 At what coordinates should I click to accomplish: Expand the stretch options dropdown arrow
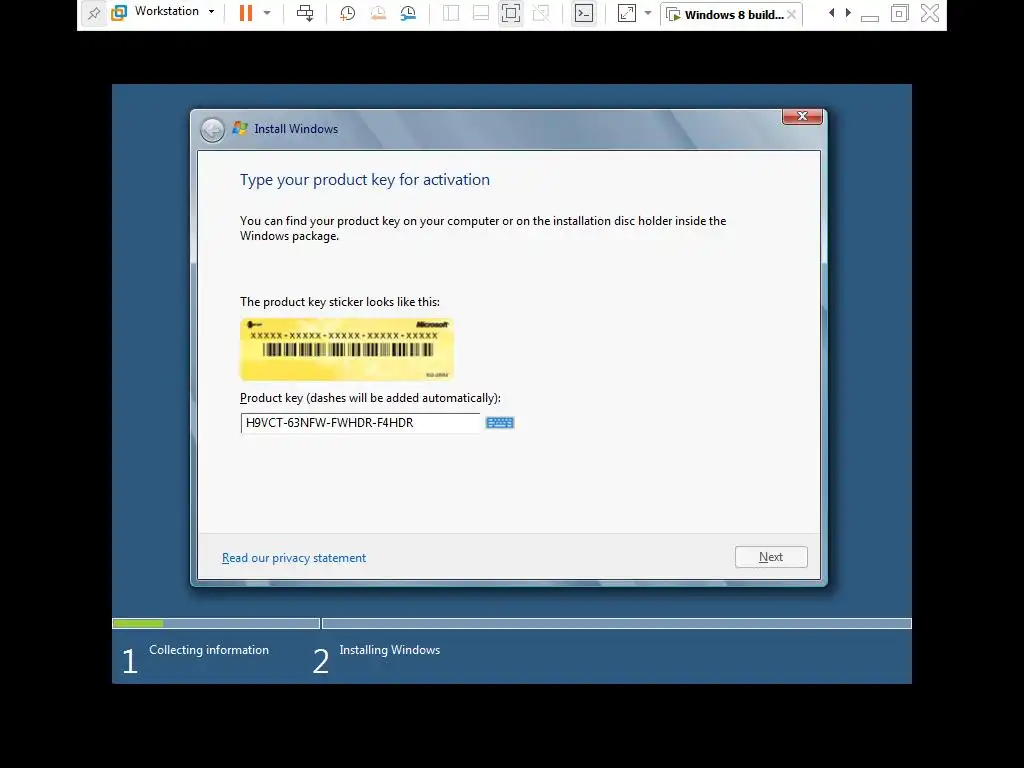pyautogui.click(x=648, y=12)
